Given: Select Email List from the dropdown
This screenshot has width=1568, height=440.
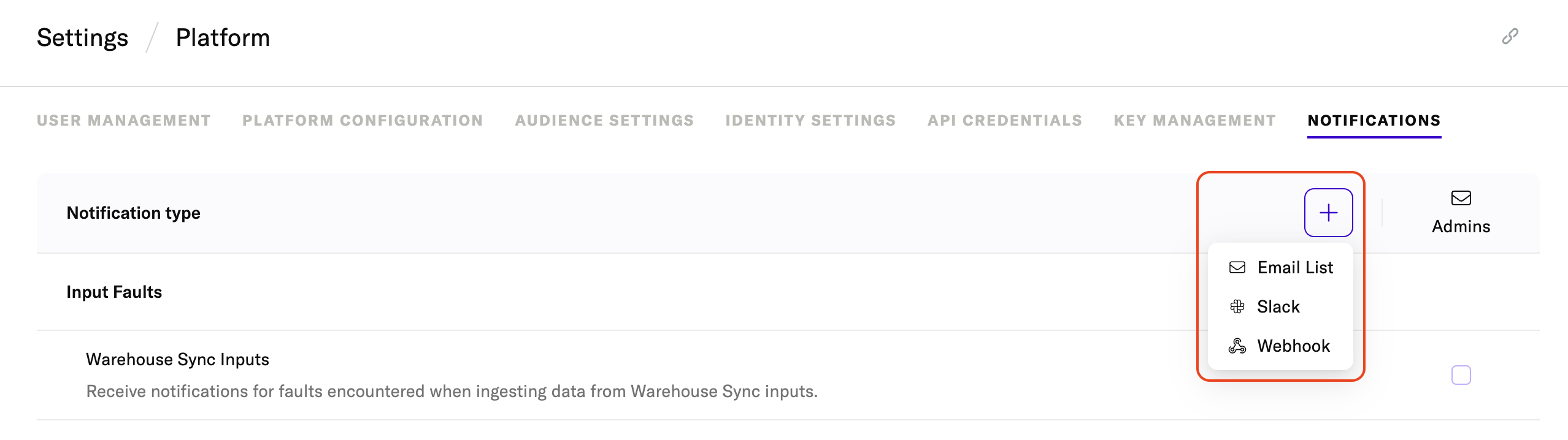Looking at the screenshot, I should (x=1295, y=268).
